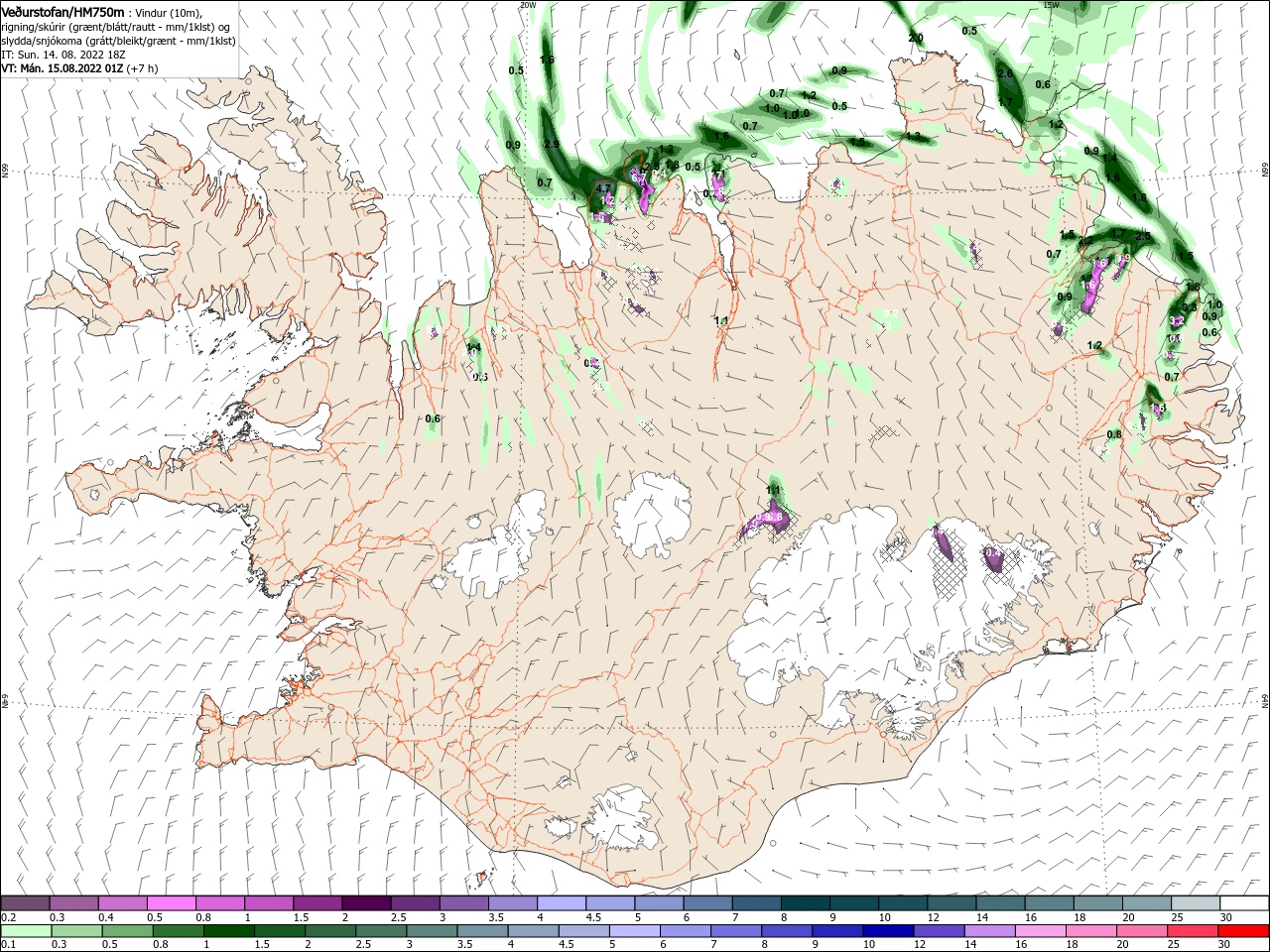The image size is (1270, 952).
Task: Click the 1.7 value below the 2.6 label
Action: coord(1005,102)
